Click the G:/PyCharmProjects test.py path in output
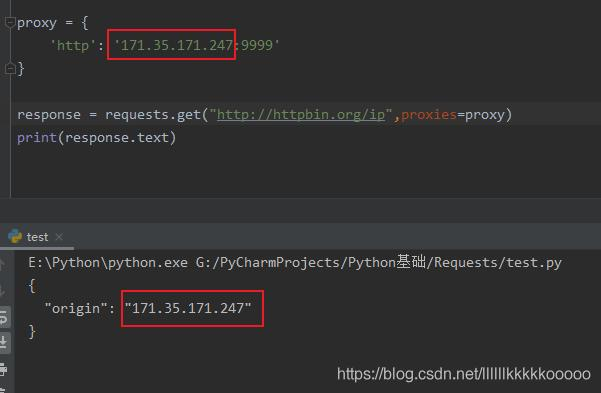The width and height of the screenshot is (601, 393). click(379, 263)
